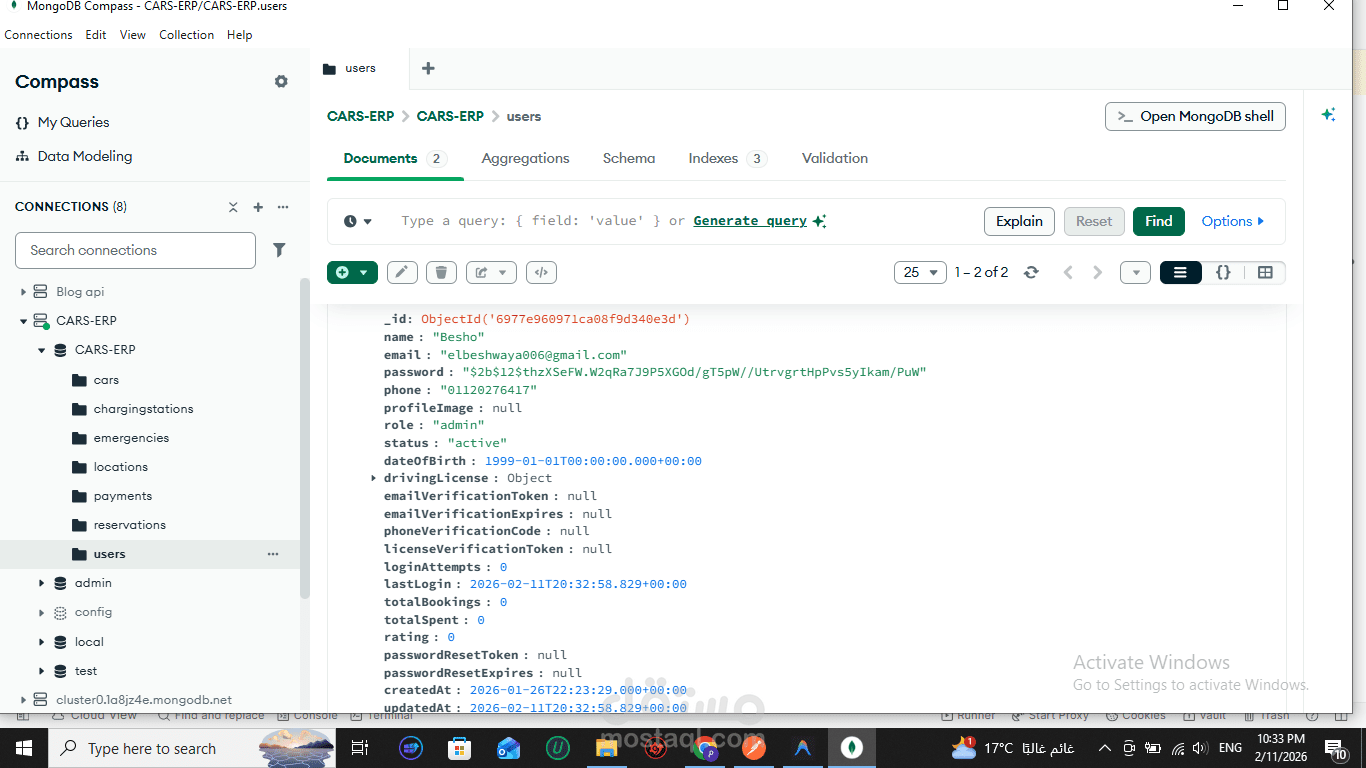
Task: Open users collection options ellipsis
Action: [x=273, y=554]
